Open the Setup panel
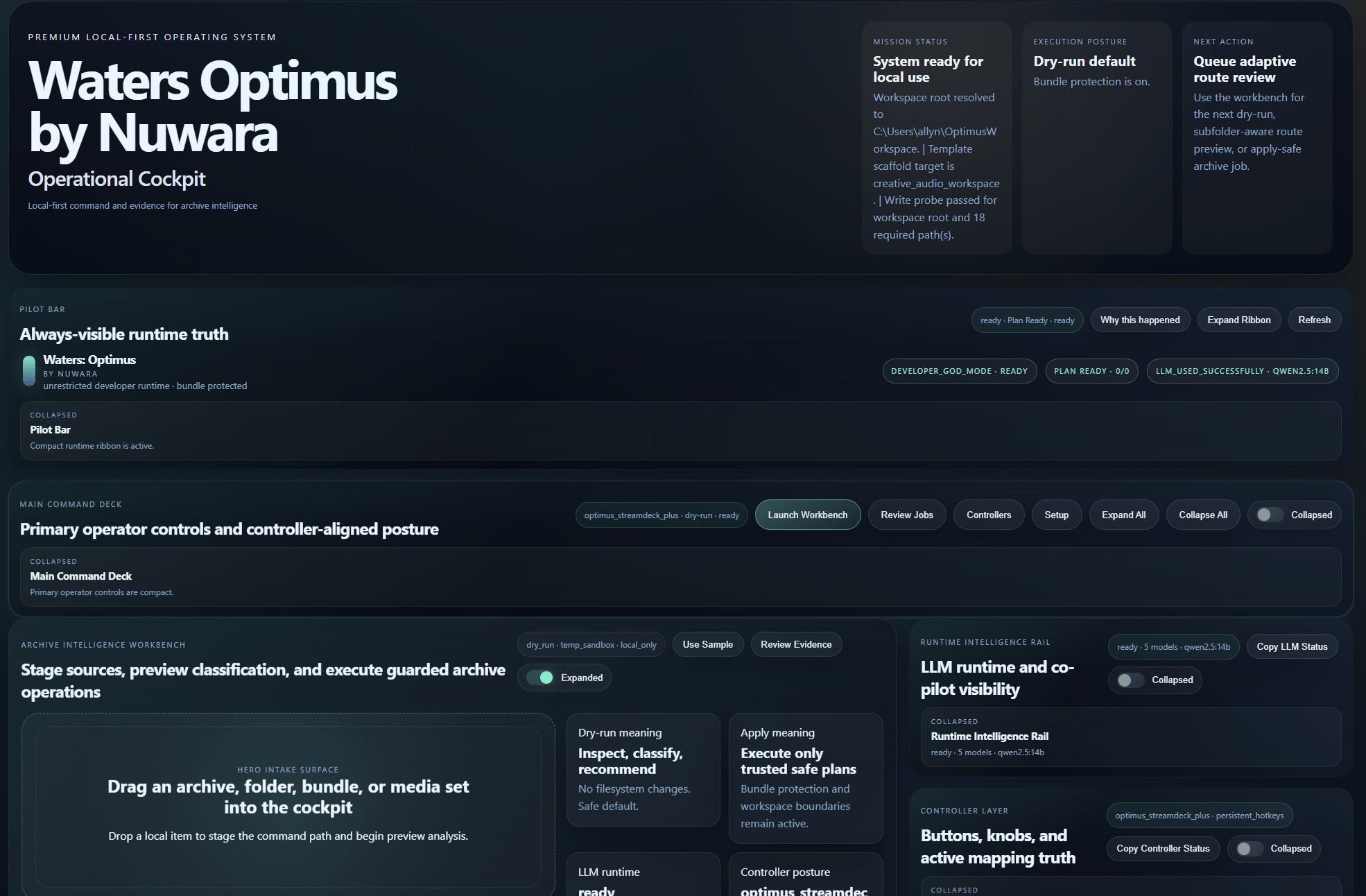 point(1057,515)
